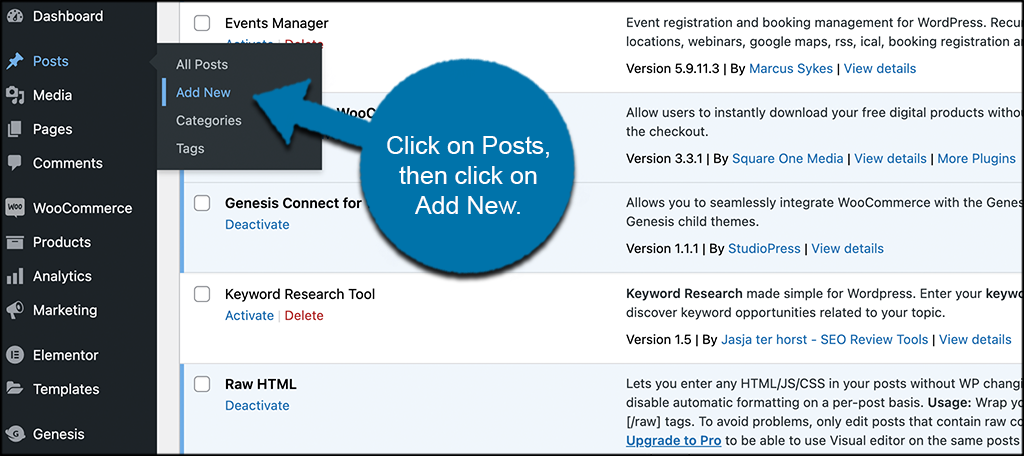Viewport: 1024px width, 456px height.
Task: Open the Comments menu label
Action: tap(67, 163)
